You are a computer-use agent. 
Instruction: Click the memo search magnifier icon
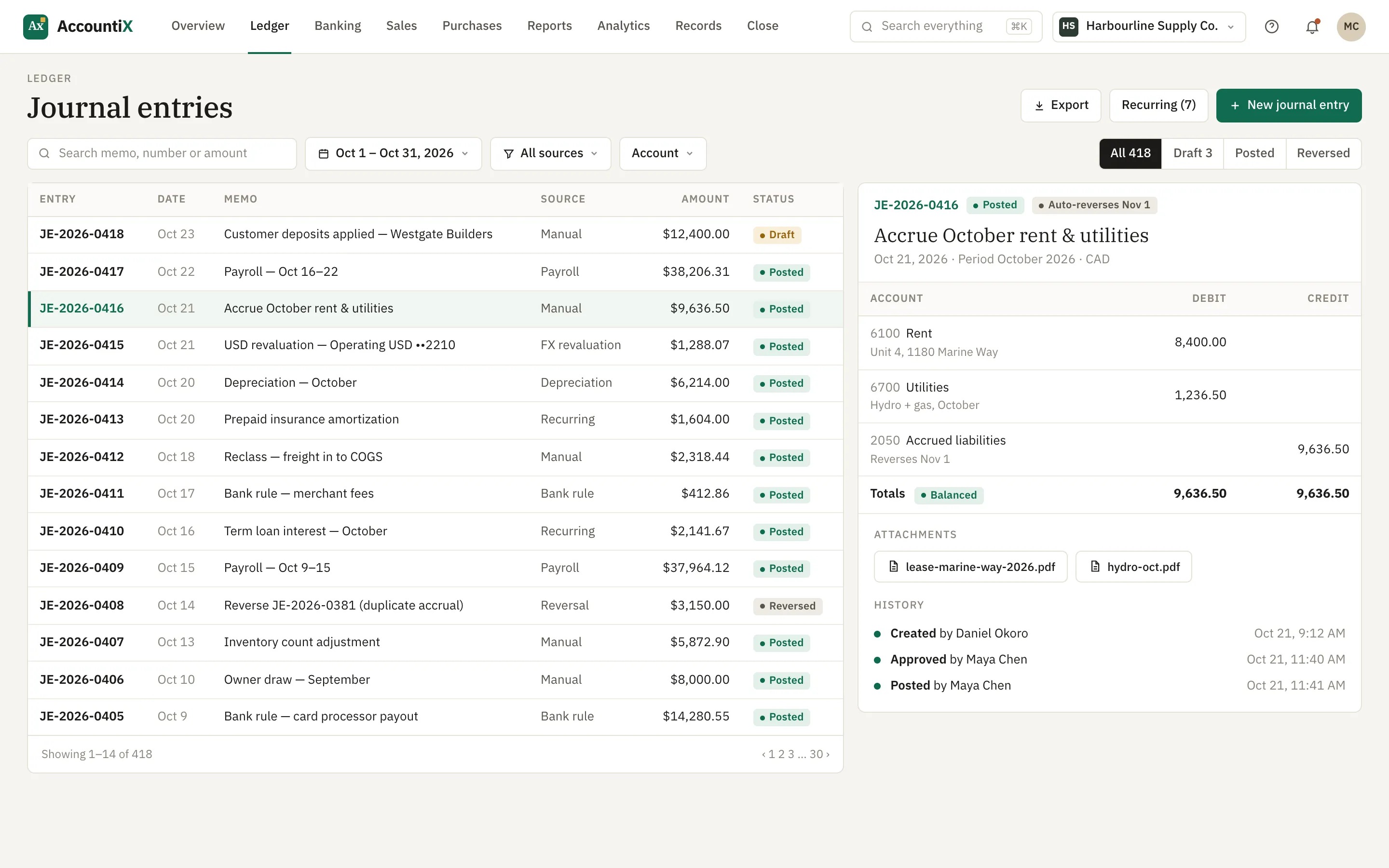[x=44, y=153]
